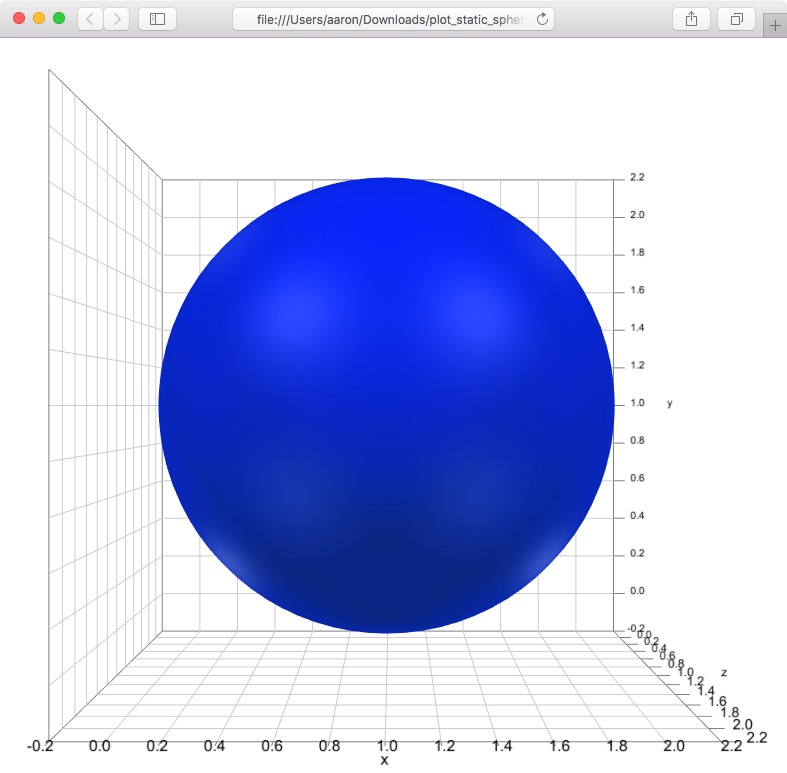This screenshot has width=787, height=773.
Task: Click the z axis label
Action: pos(724,672)
